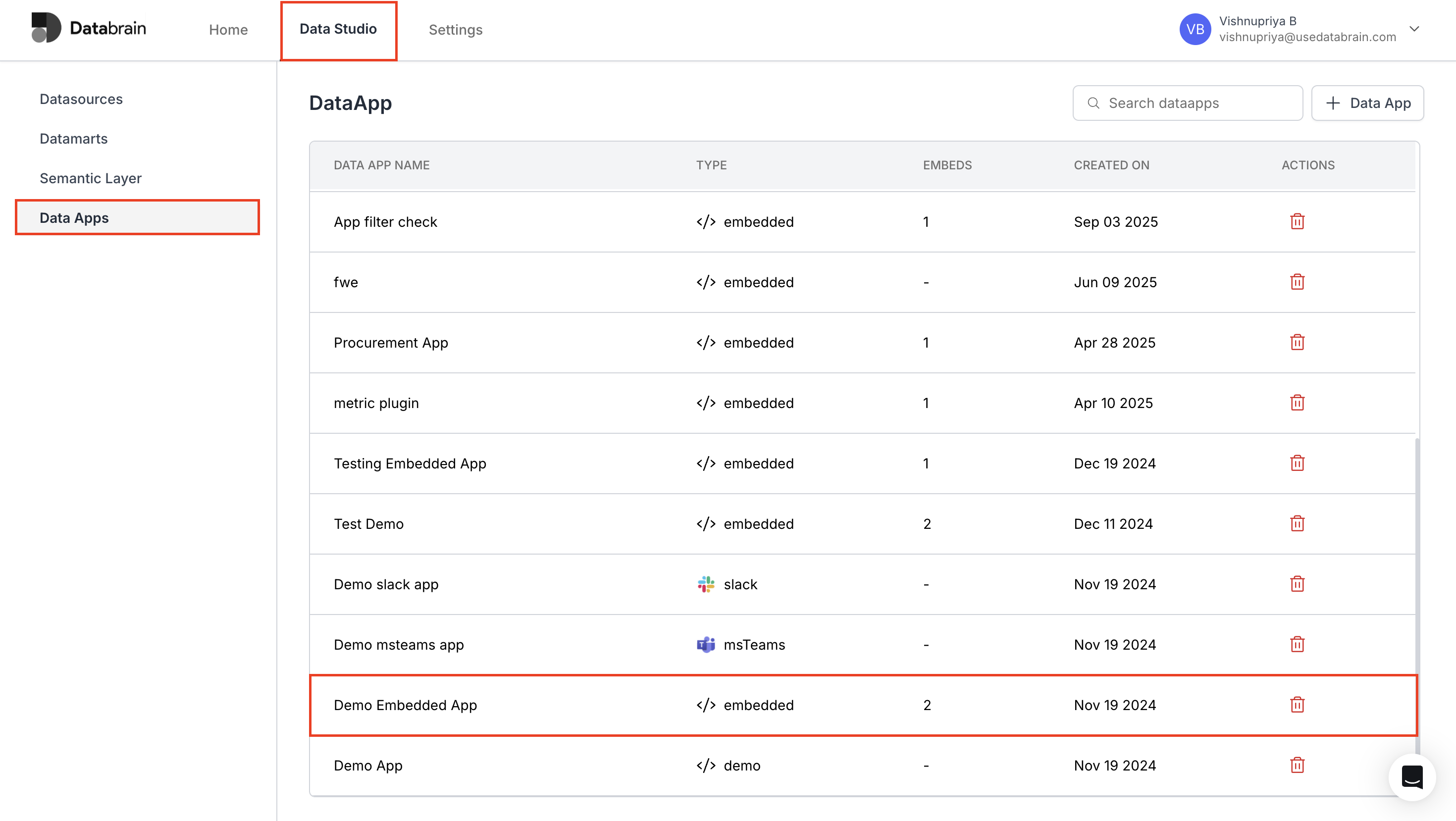1456x821 pixels.
Task: Select Semantic Layer in the sidebar
Action: click(x=91, y=178)
